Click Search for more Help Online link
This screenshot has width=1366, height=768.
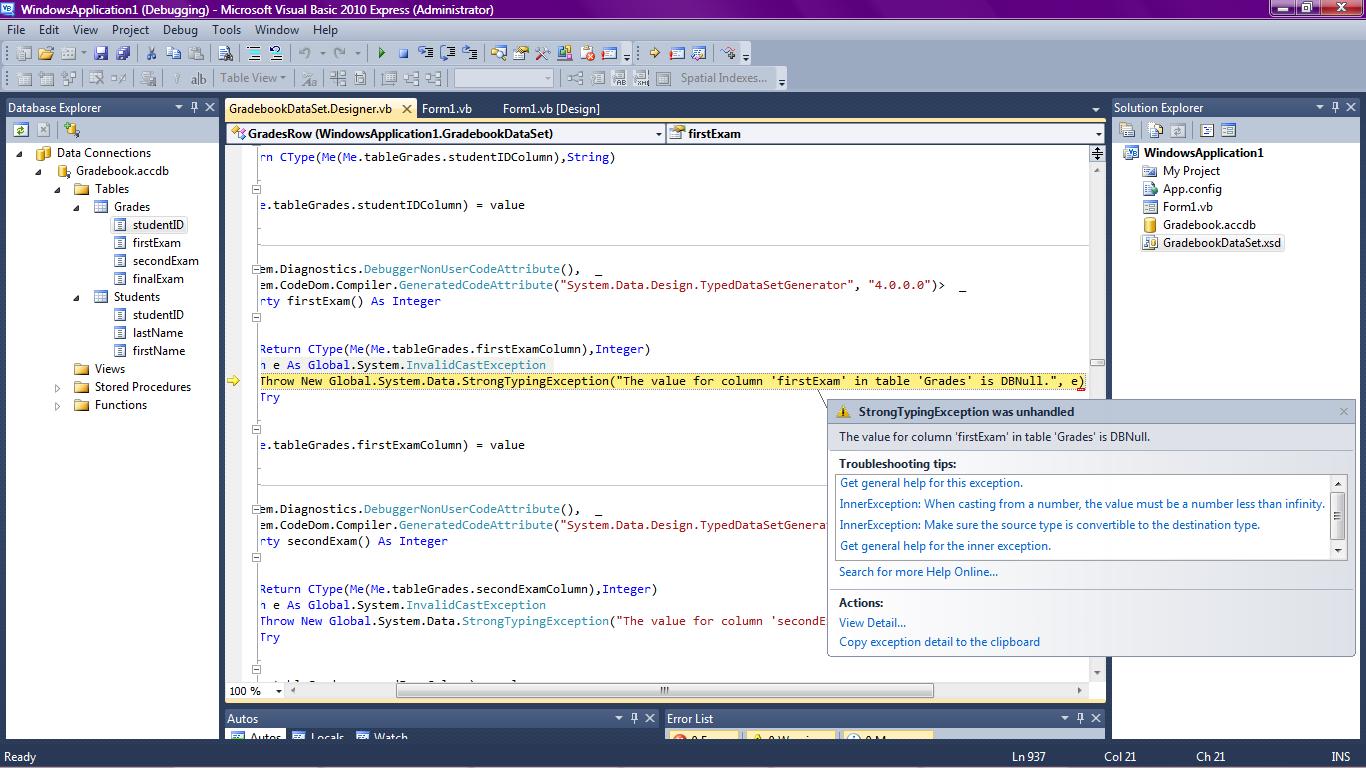click(x=918, y=572)
